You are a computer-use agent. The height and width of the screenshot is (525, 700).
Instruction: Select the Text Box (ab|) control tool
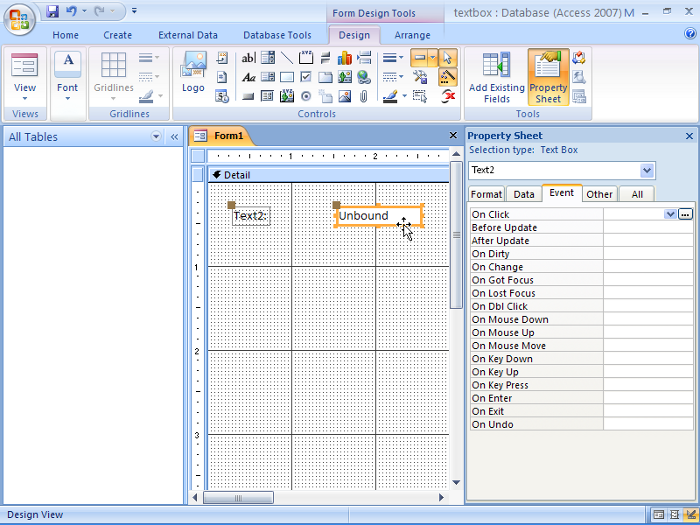click(x=248, y=58)
